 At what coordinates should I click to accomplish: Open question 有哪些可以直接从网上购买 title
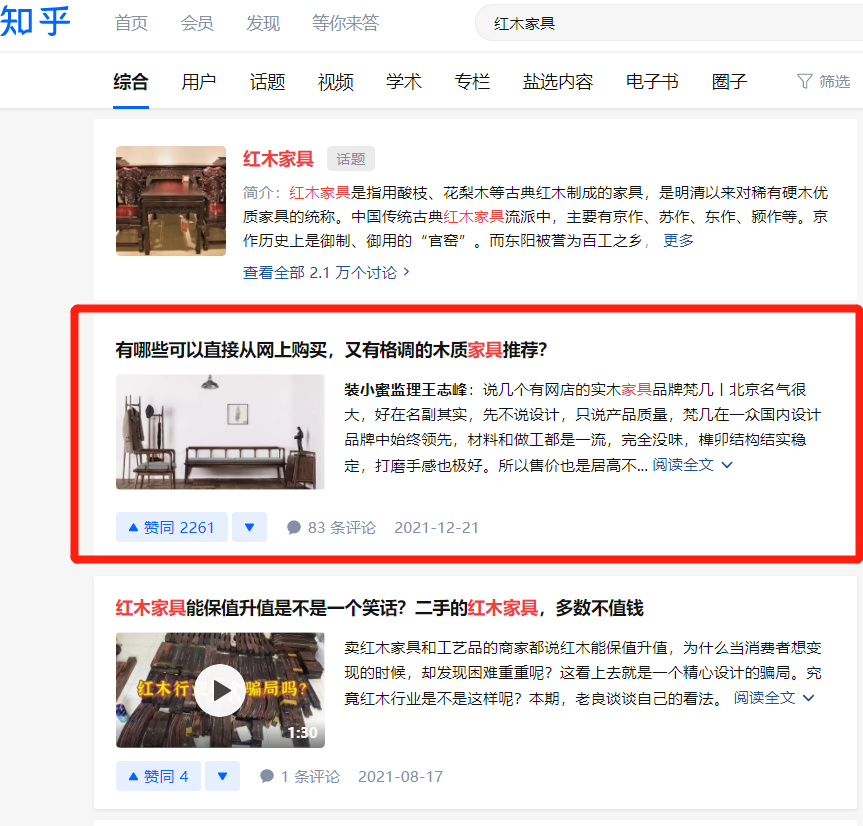pyautogui.click(x=331, y=350)
